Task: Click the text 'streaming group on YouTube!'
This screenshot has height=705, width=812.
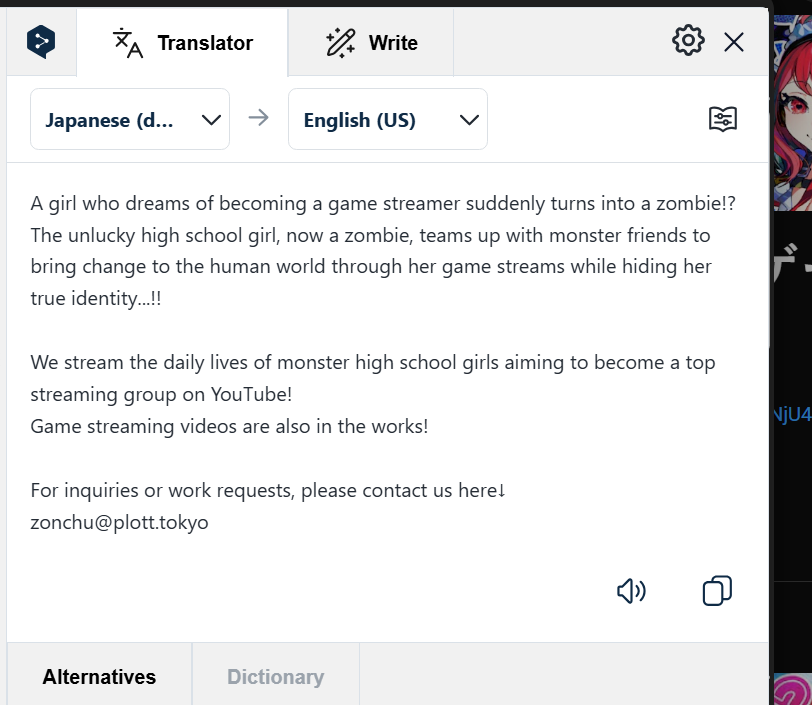Action: point(161,395)
